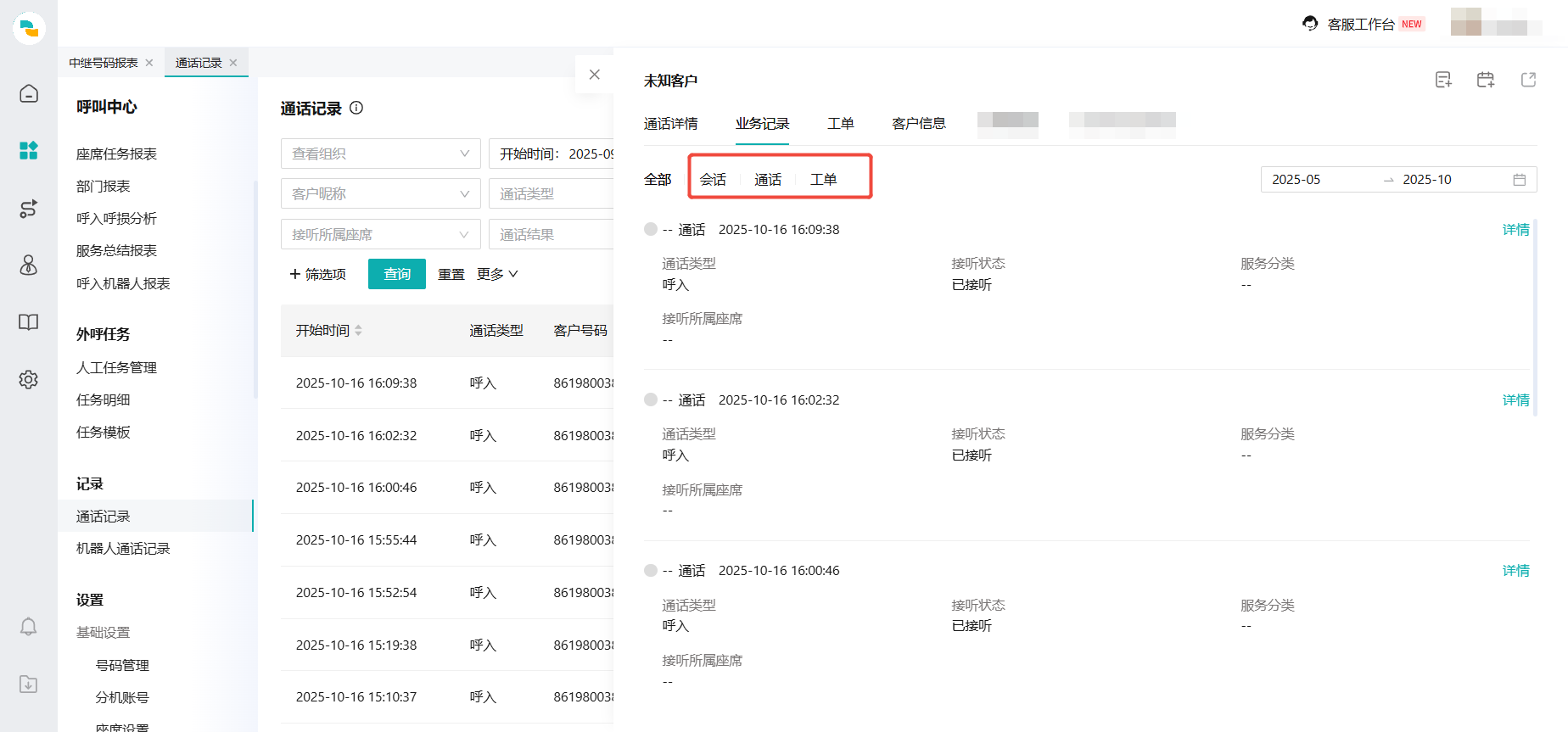Open 人工任务管理 in the menu
The image size is (1568, 732).
click(116, 367)
